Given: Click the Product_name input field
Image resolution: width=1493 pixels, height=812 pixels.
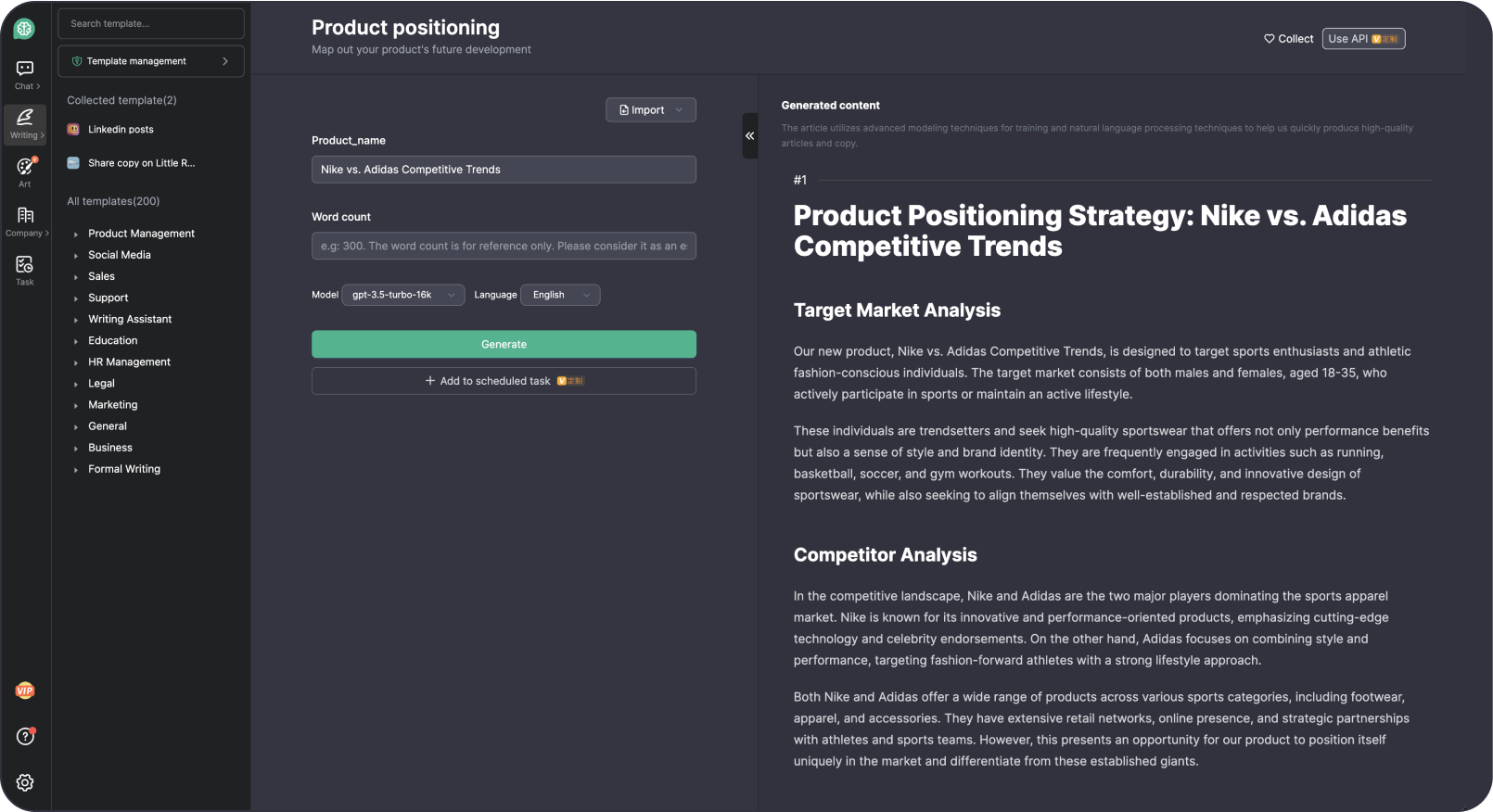Looking at the screenshot, I should [504, 170].
